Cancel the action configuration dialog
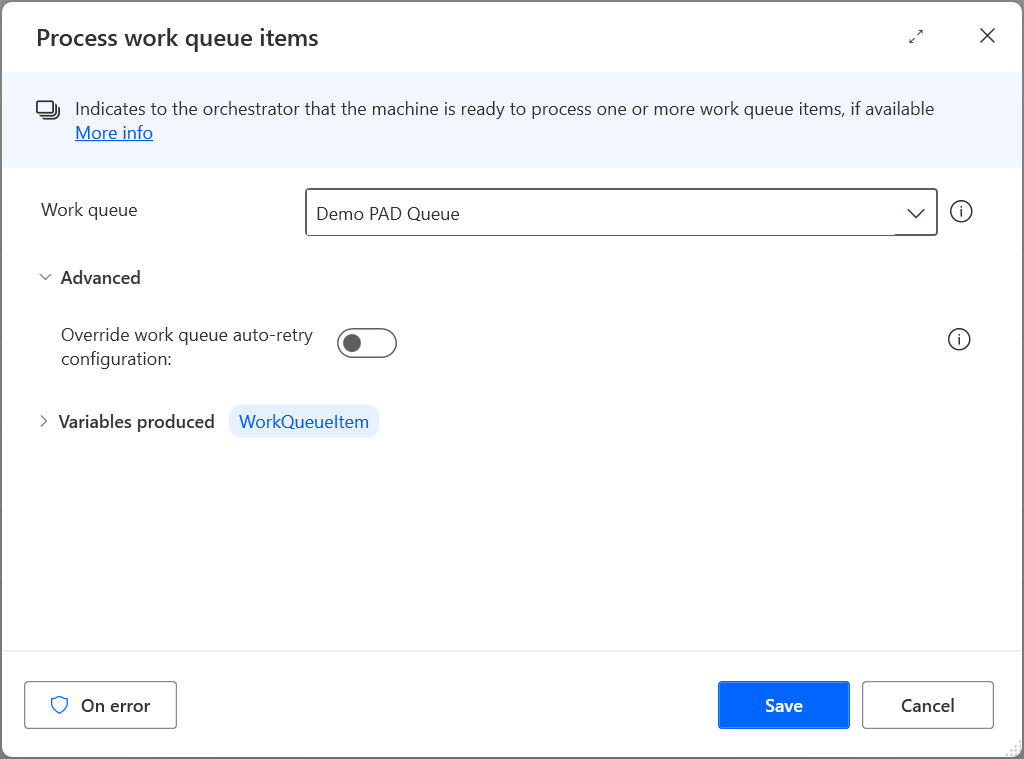Viewport: 1024px width, 759px height. [927, 705]
